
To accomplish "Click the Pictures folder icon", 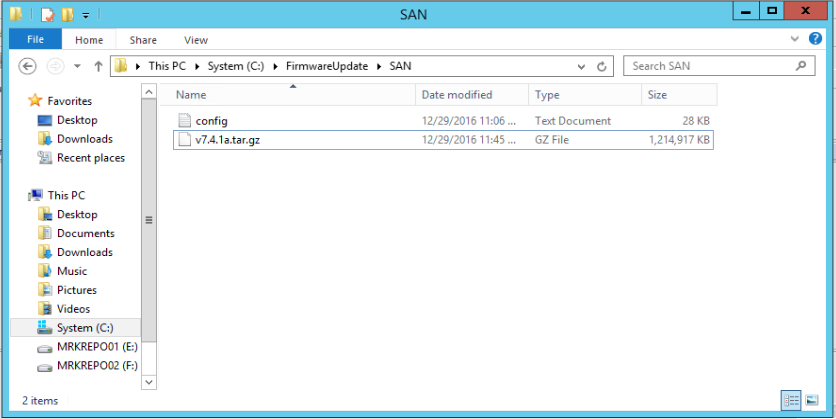I will pyautogui.click(x=45, y=290).
